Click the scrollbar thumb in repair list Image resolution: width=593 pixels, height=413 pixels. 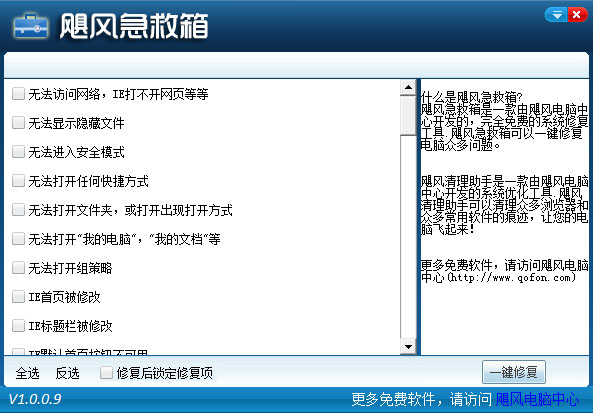pos(408,115)
